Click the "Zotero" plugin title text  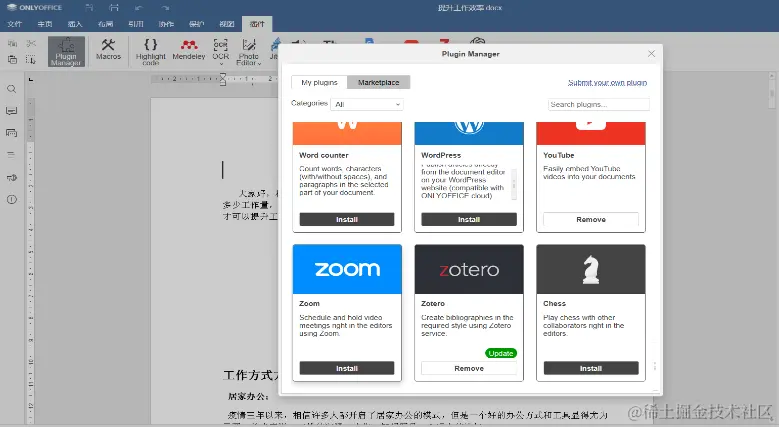point(433,303)
